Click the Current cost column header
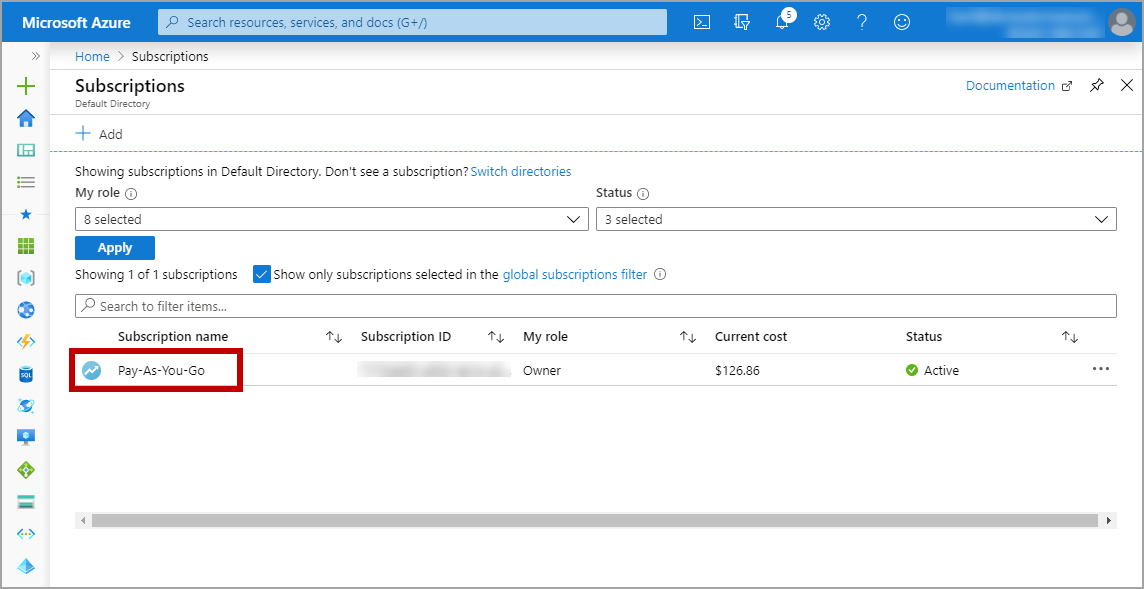The width and height of the screenshot is (1144, 589). coord(751,336)
